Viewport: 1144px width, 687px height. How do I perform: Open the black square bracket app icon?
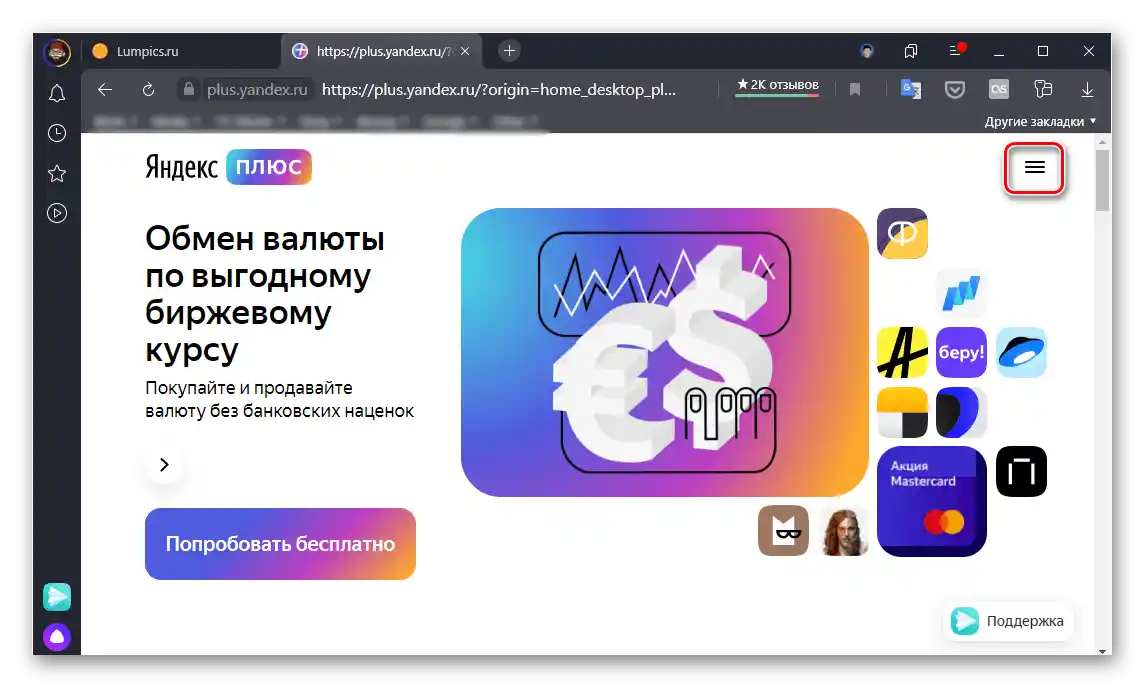(x=1021, y=472)
